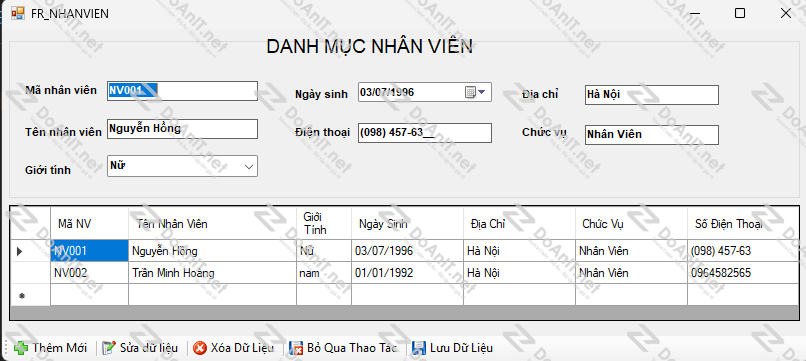806x361 pixels.
Task: Click the Trần Minh Hoàng cell
Action: pyautogui.click(x=212, y=273)
